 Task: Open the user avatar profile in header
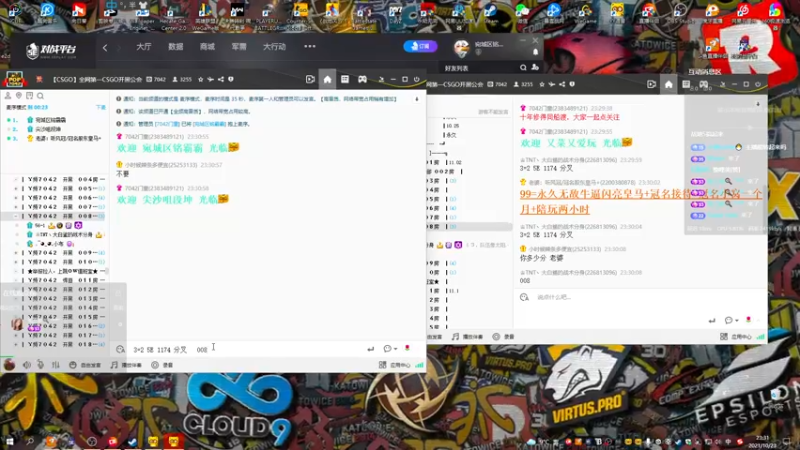(461, 47)
